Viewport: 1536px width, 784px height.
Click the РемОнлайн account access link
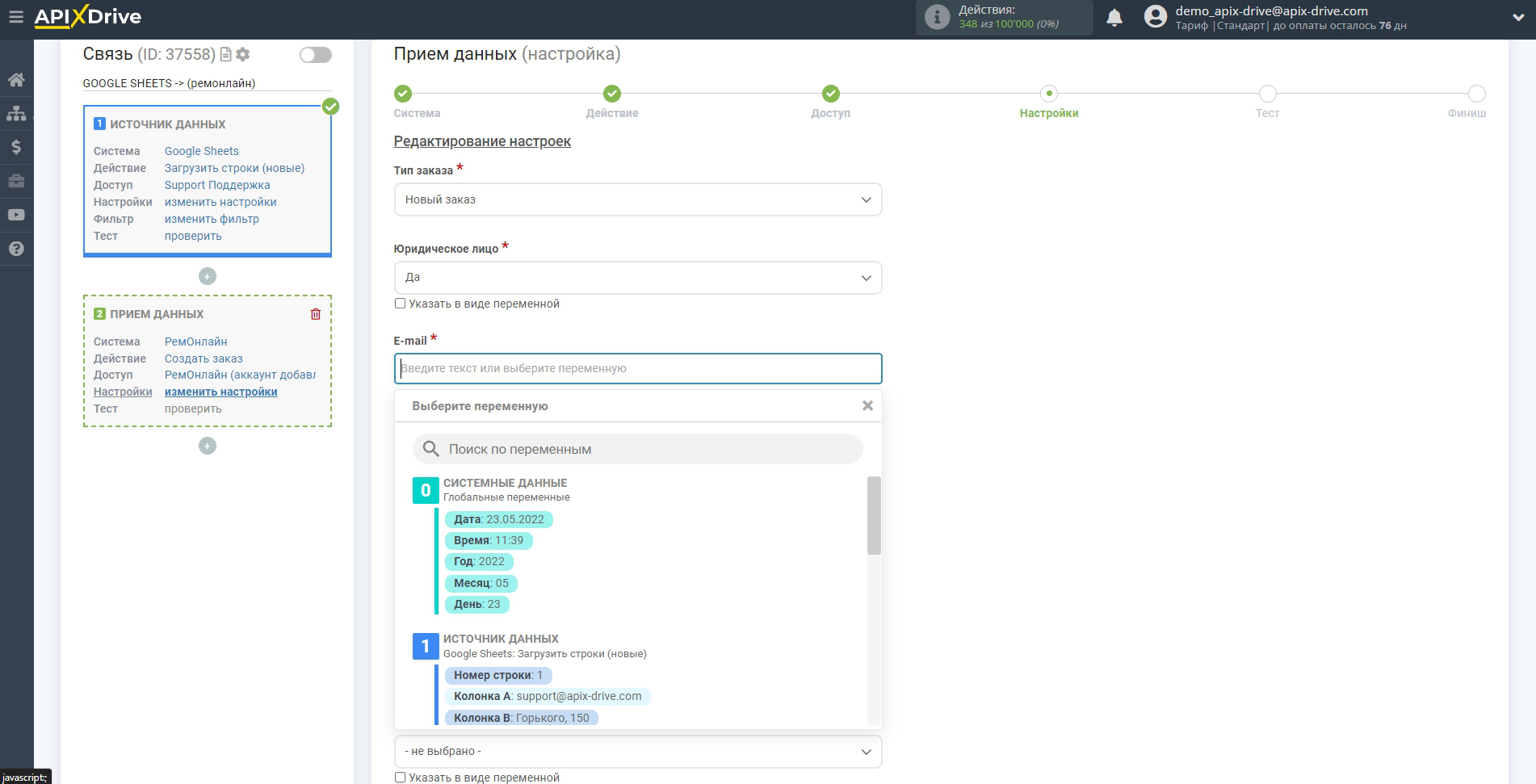[x=240, y=375]
